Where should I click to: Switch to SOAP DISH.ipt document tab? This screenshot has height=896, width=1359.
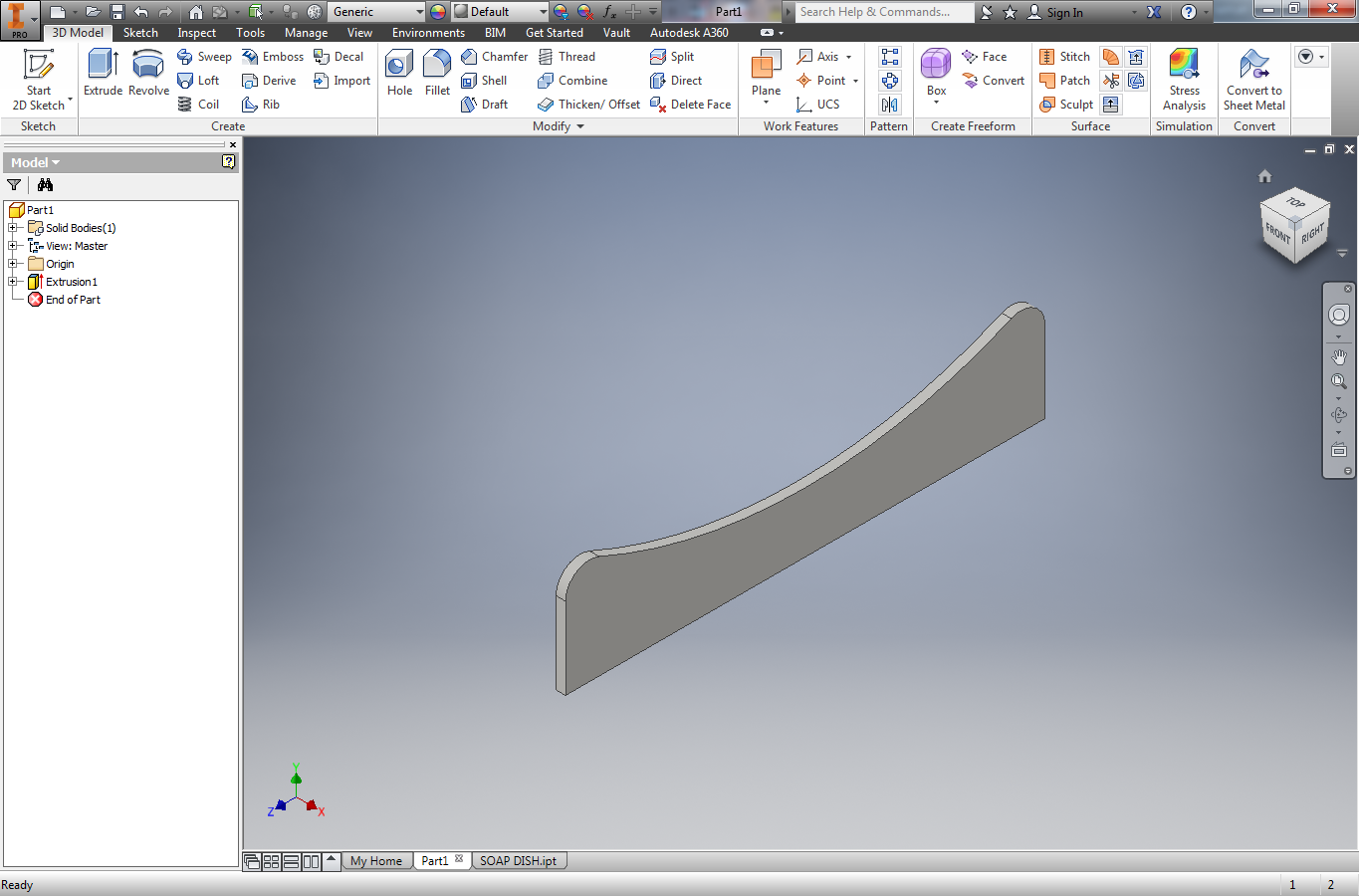[519, 861]
